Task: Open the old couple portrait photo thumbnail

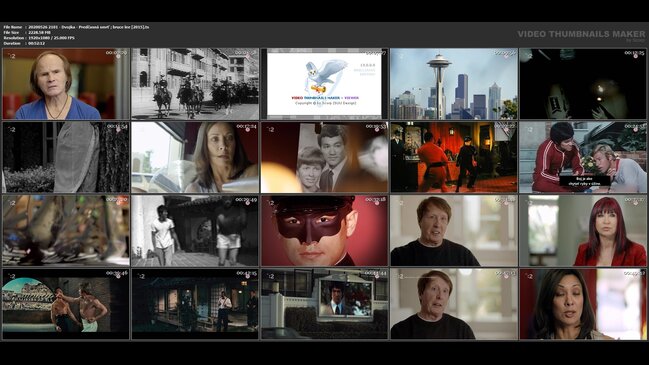Action: click(x=324, y=157)
